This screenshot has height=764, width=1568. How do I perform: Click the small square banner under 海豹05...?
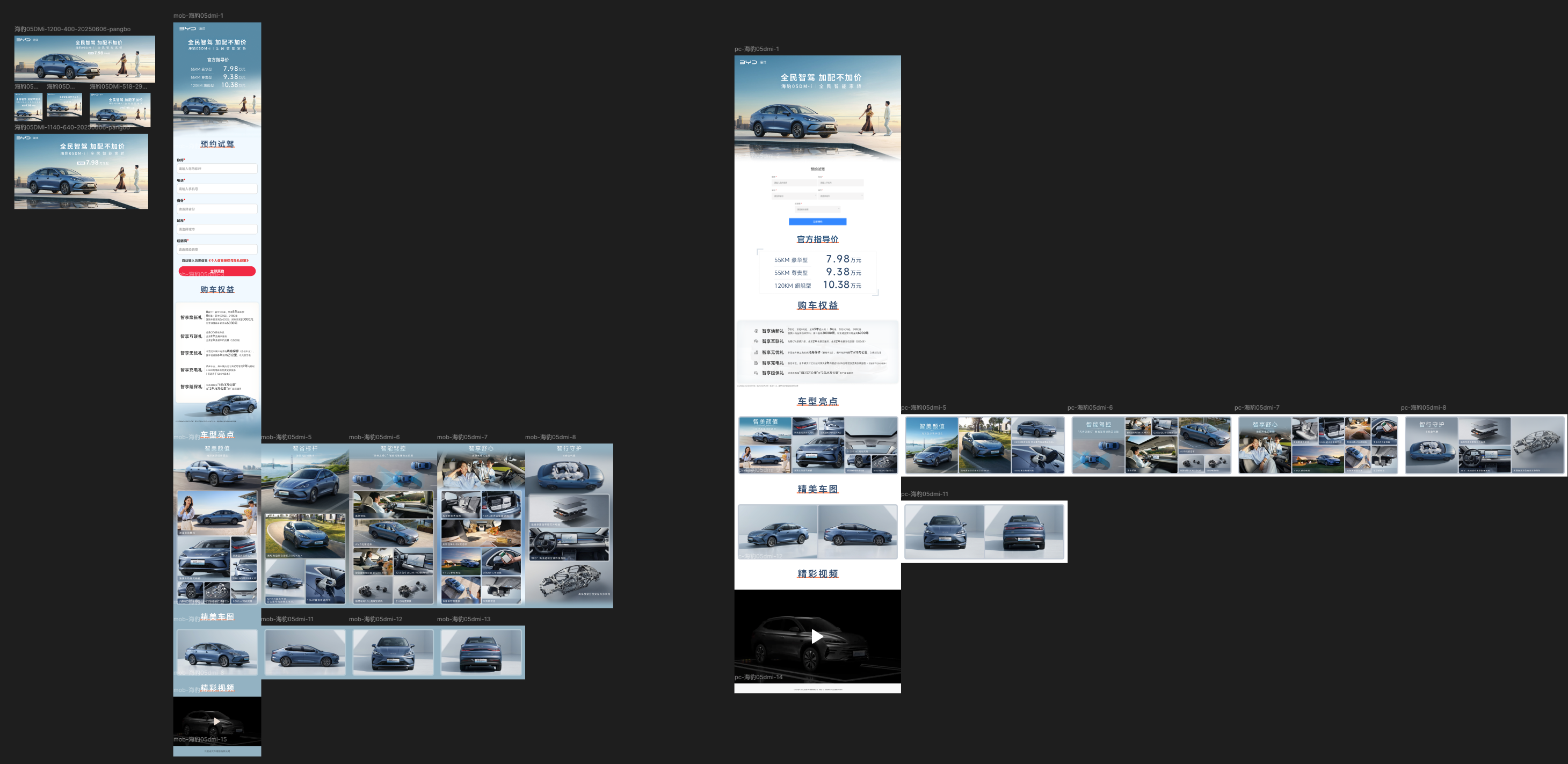pos(28,106)
